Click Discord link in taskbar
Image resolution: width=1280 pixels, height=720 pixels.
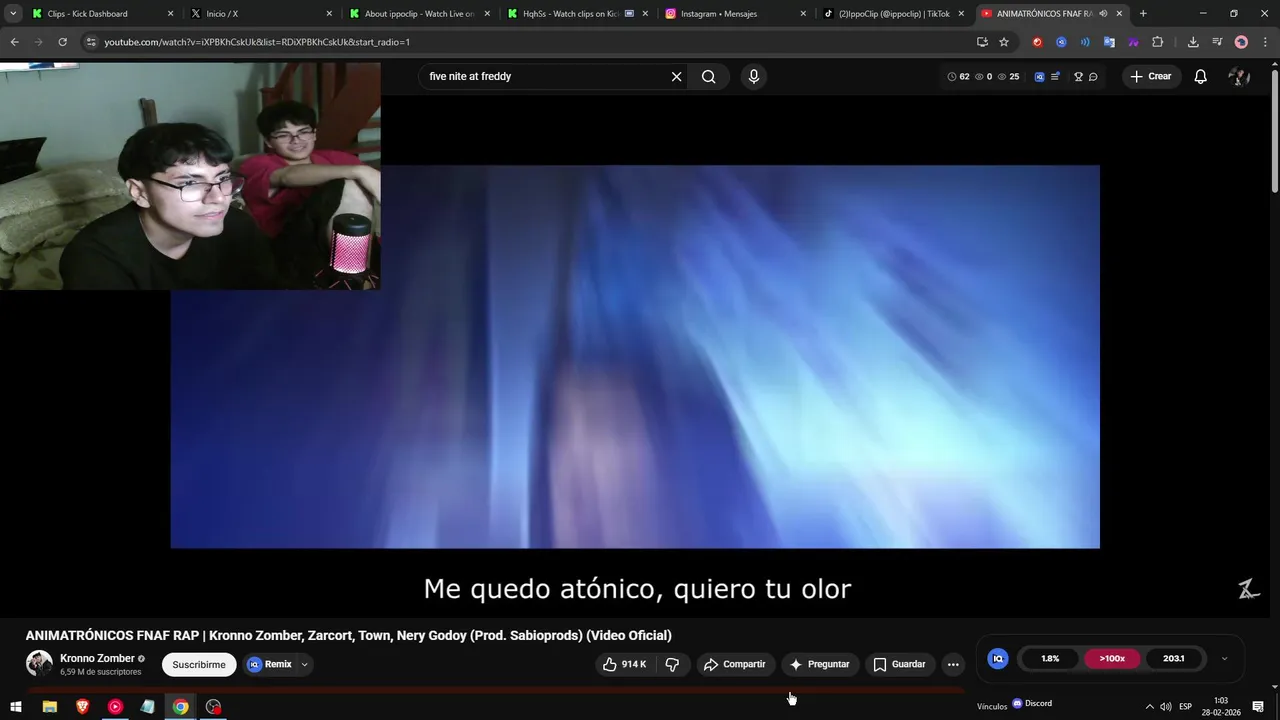(1033, 703)
